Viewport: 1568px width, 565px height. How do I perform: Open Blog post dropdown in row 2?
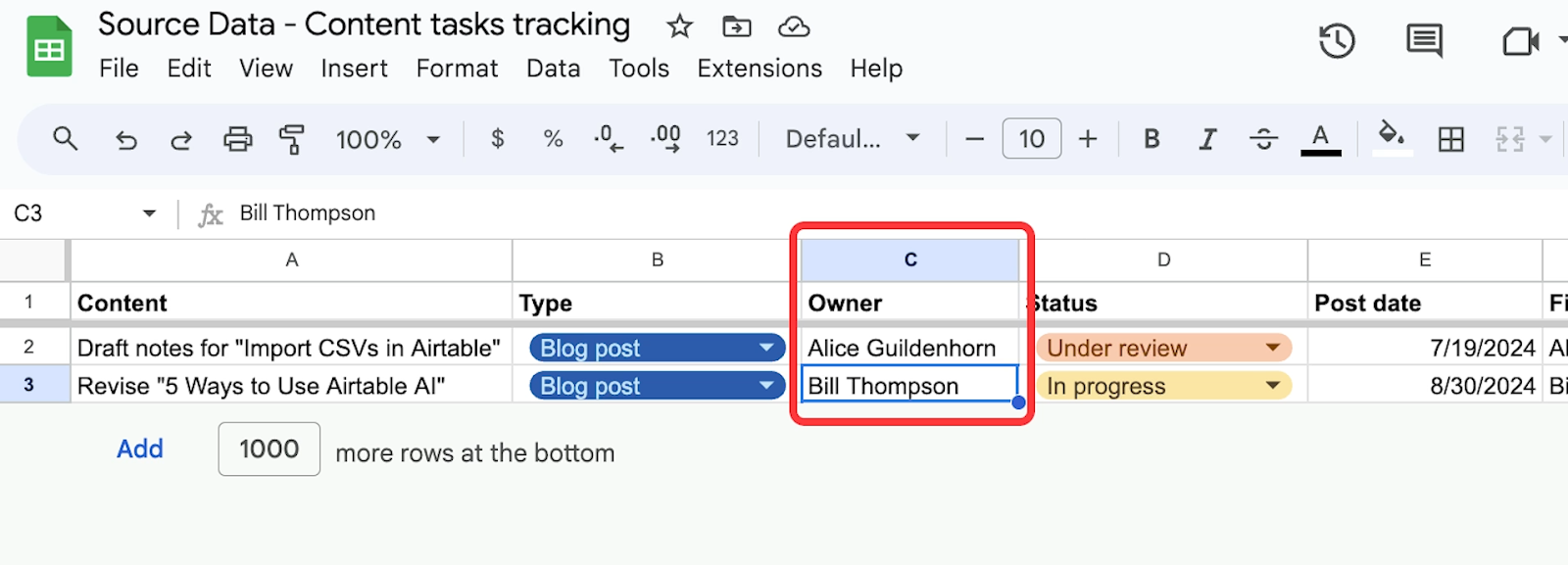coord(658,348)
